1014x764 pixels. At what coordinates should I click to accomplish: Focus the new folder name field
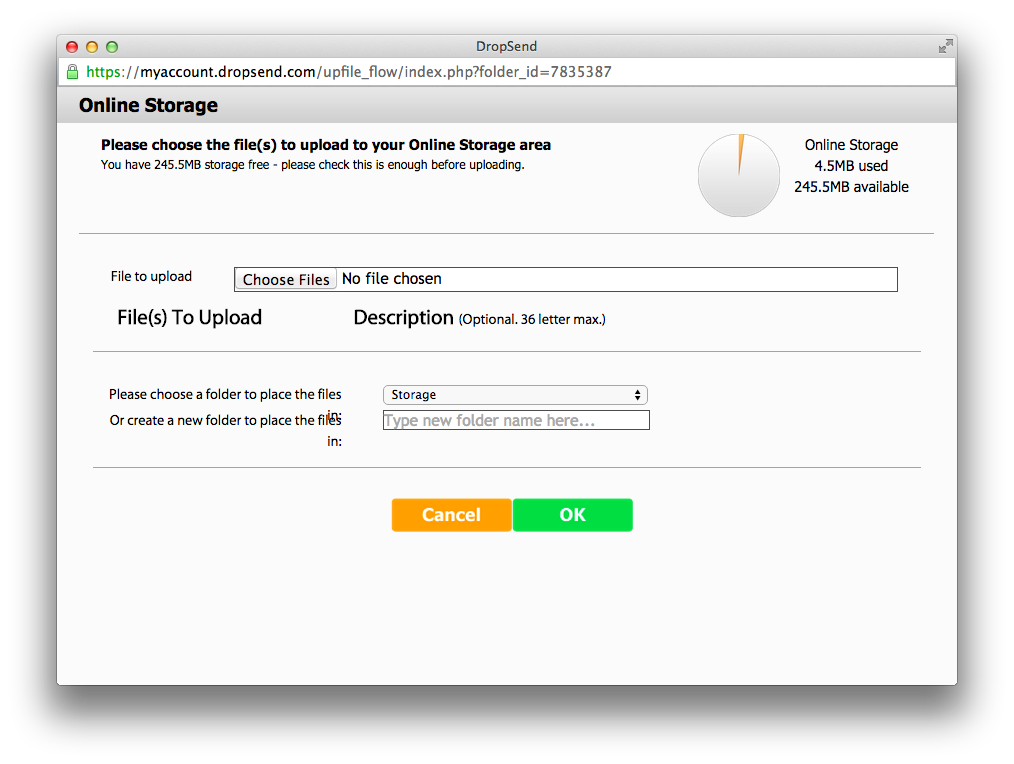516,420
